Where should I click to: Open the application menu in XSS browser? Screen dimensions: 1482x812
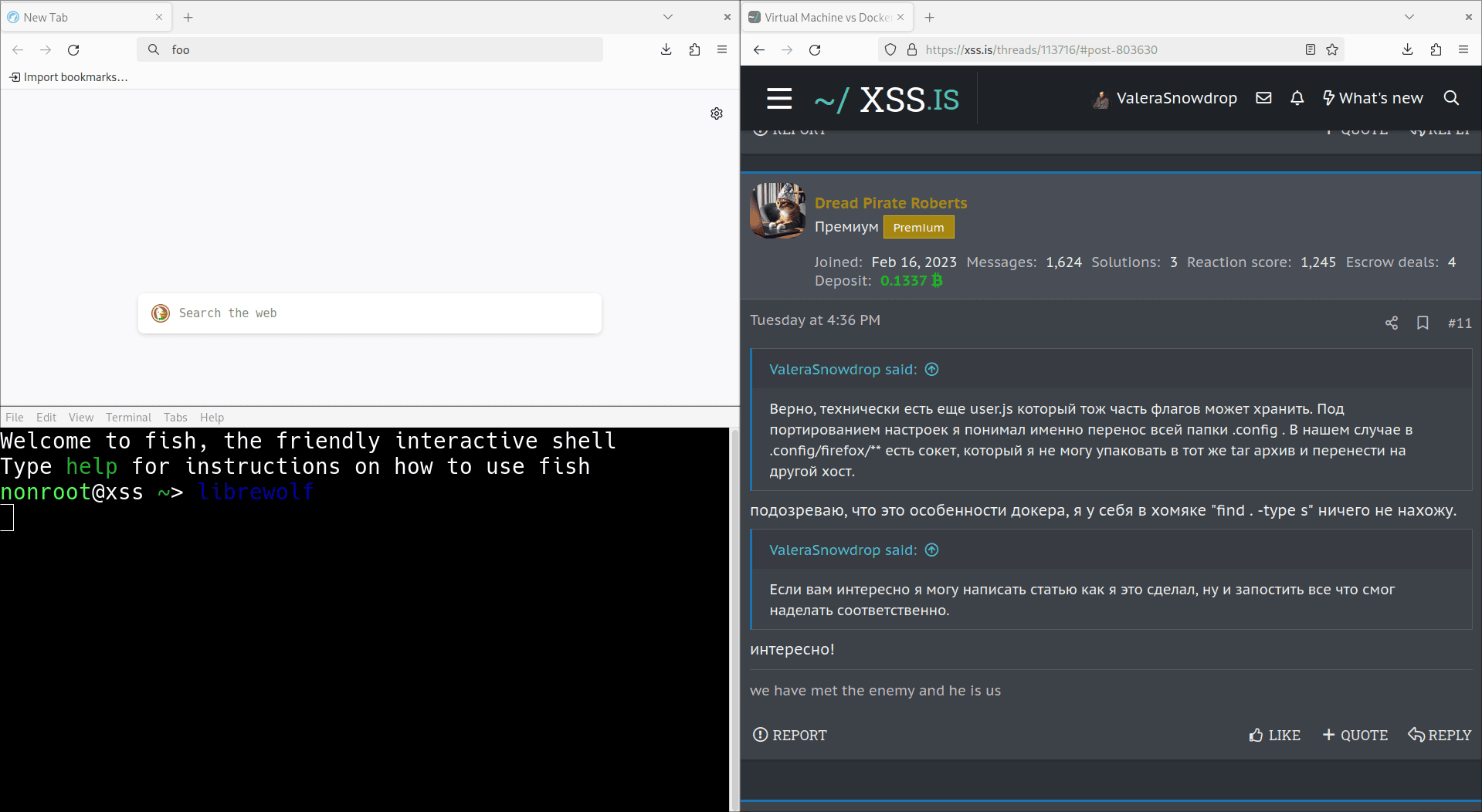[1463, 50]
